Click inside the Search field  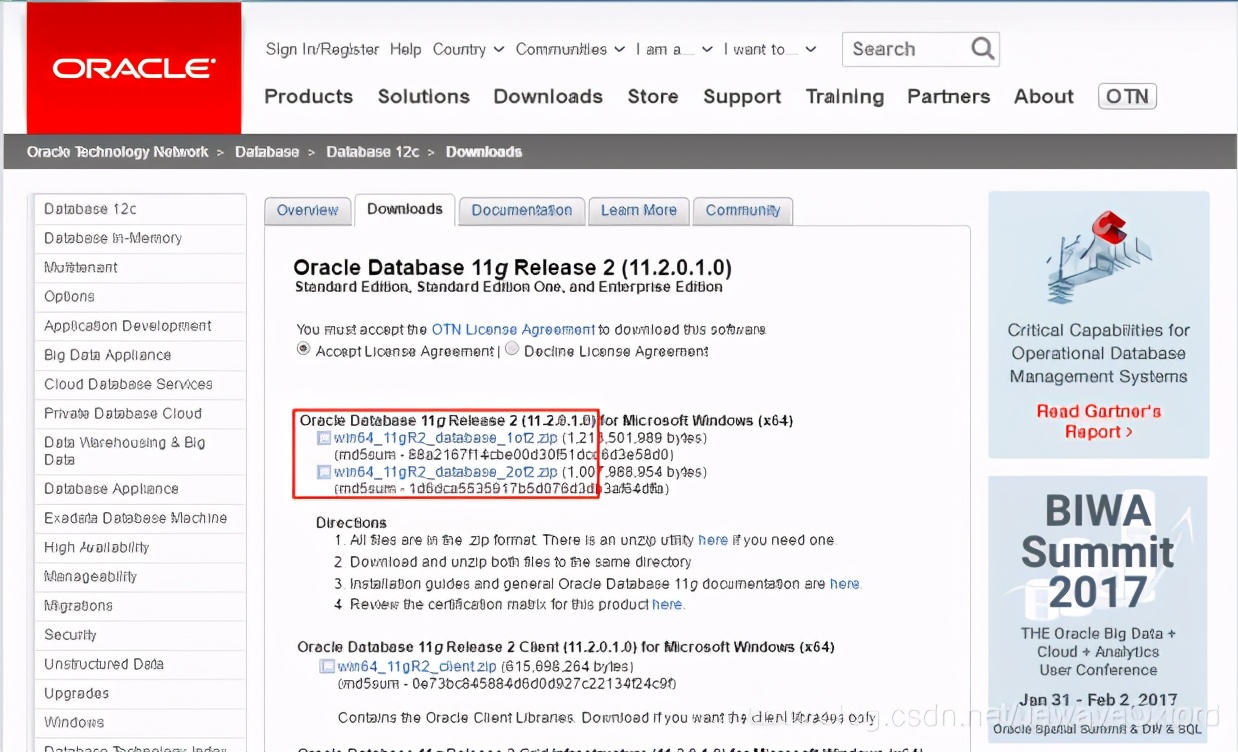907,49
